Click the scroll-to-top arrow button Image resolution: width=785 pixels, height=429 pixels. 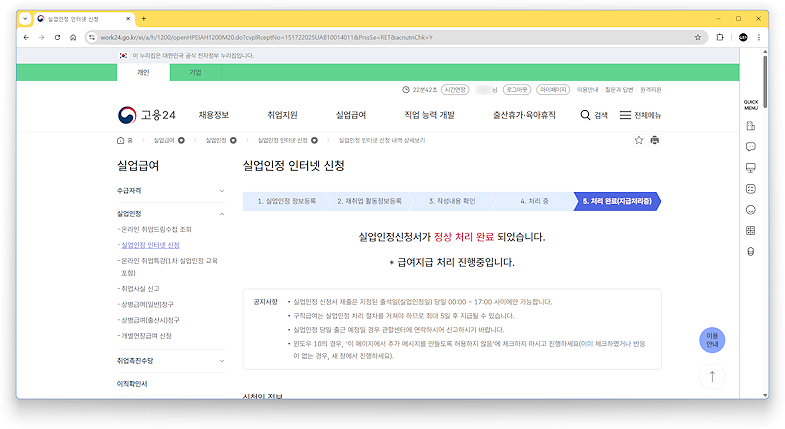[712, 376]
